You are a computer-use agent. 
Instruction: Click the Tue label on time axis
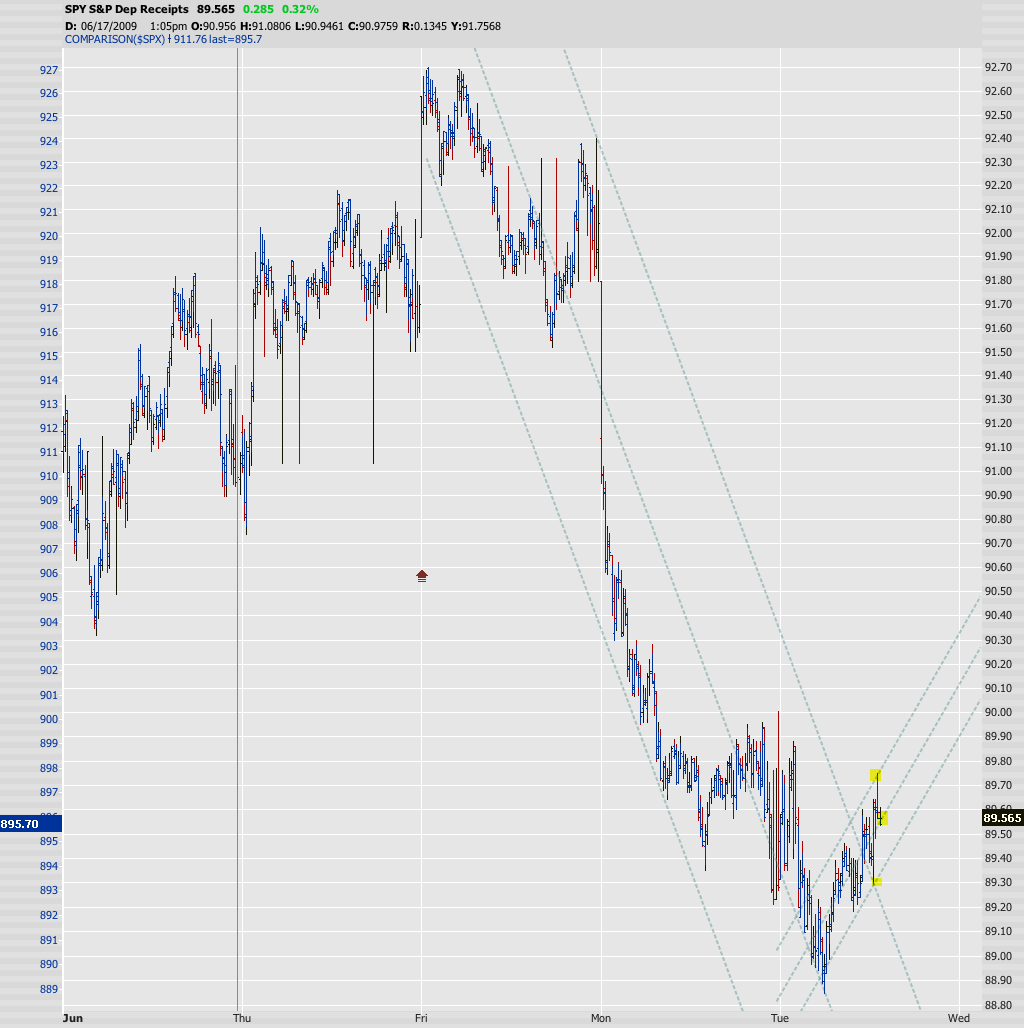coord(779,1018)
